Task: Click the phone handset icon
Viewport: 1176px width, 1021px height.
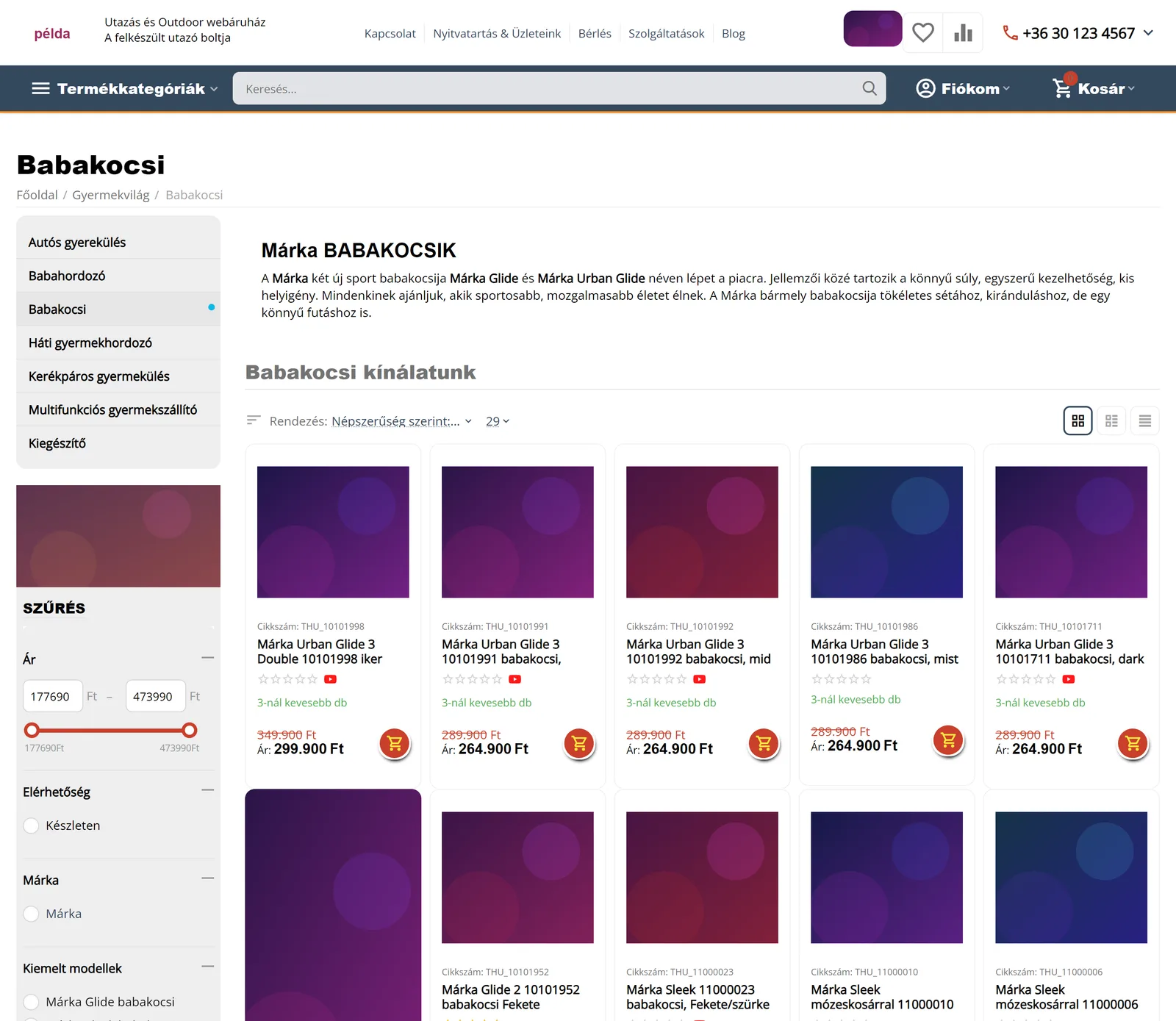Action: click(x=1011, y=33)
